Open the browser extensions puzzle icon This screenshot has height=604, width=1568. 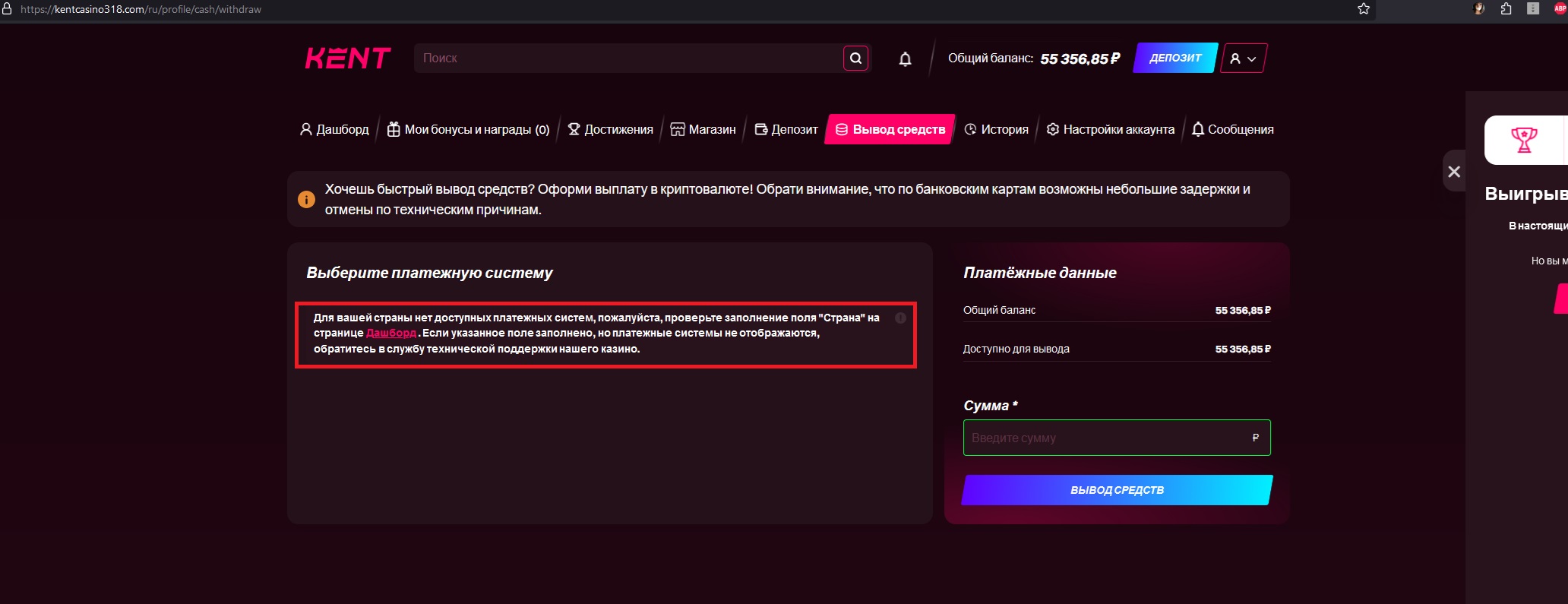(1506, 9)
